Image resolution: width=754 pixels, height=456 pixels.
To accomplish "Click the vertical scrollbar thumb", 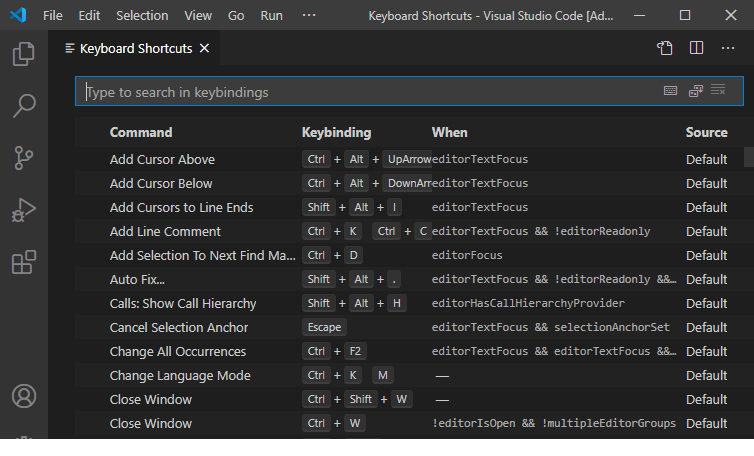I will [749, 157].
